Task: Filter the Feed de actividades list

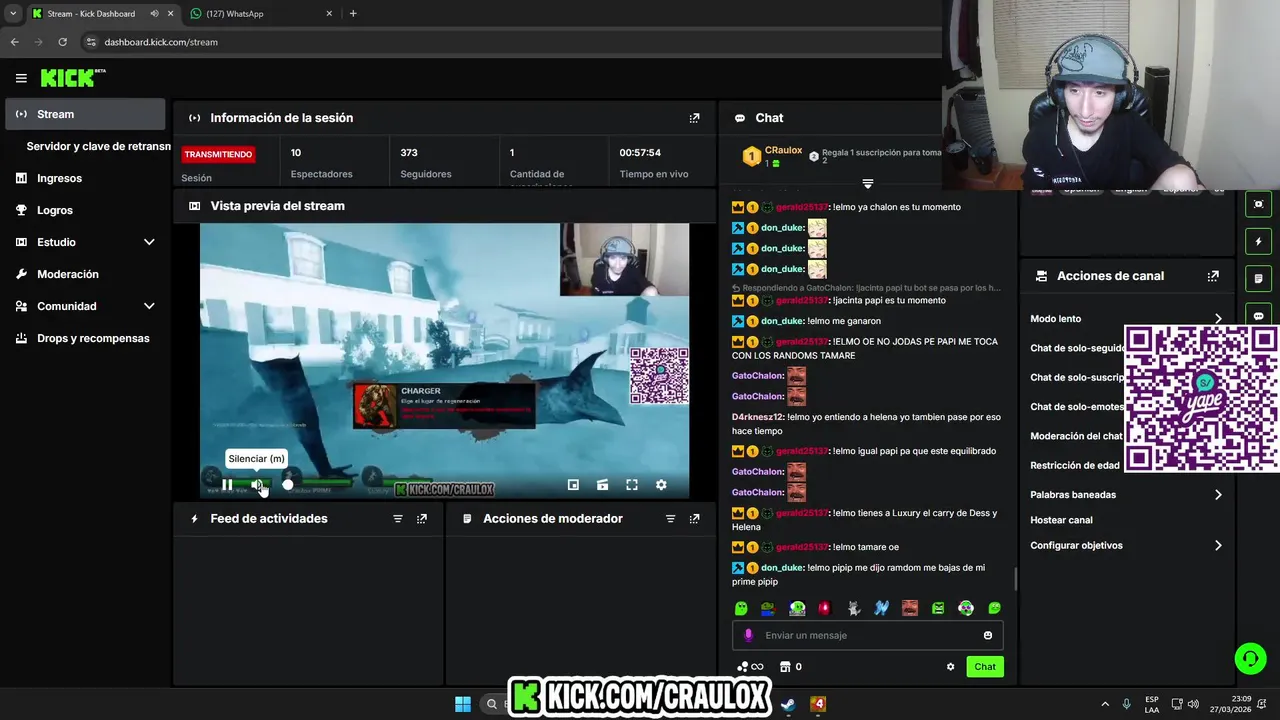Action: click(397, 519)
